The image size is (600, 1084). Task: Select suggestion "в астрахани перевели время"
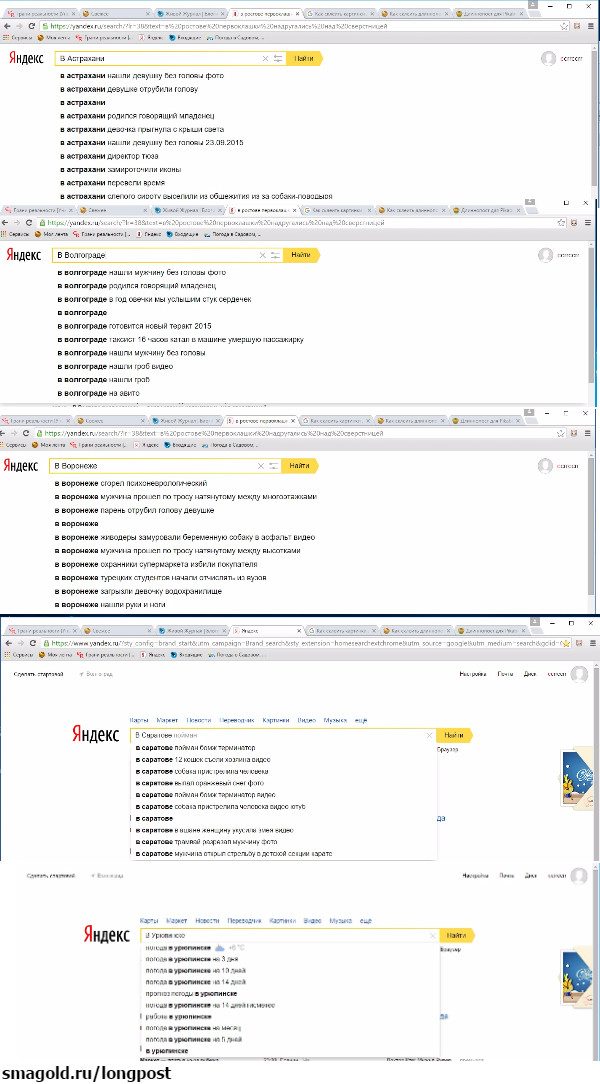coord(113,183)
